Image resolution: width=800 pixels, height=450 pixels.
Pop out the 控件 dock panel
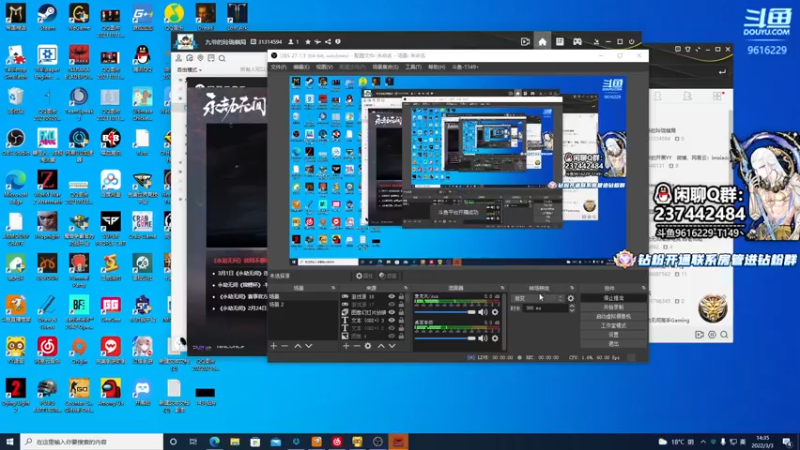pyautogui.click(x=643, y=288)
